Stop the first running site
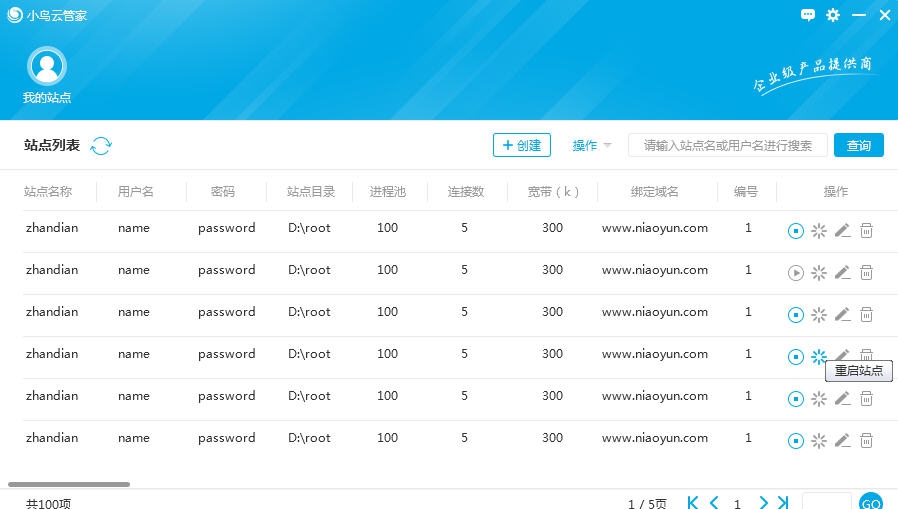898x509 pixels. [796, 231]
